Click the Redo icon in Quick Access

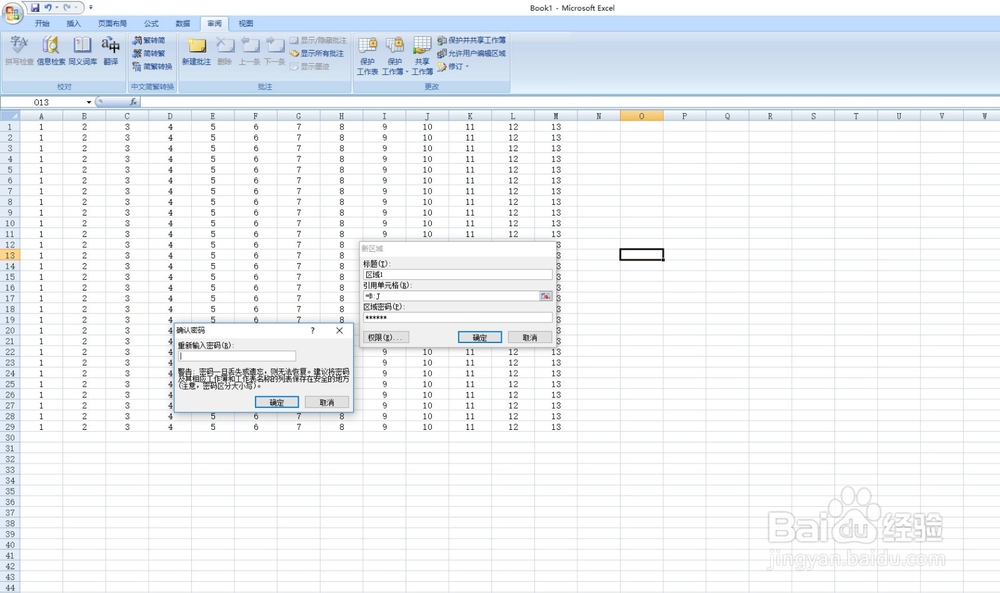[x=67, y=8]
